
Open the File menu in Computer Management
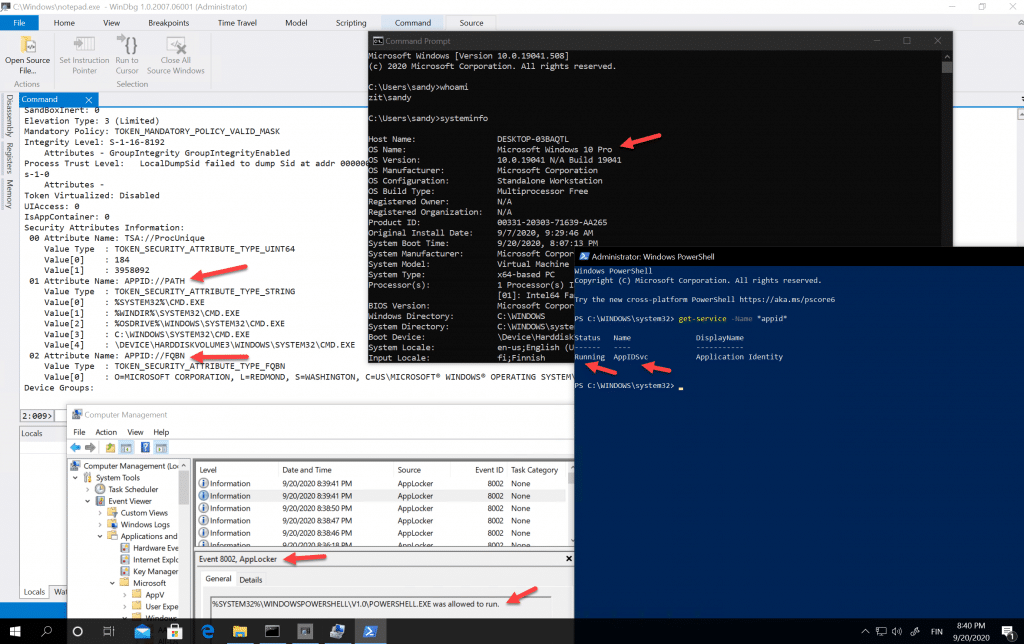(79, 432)
